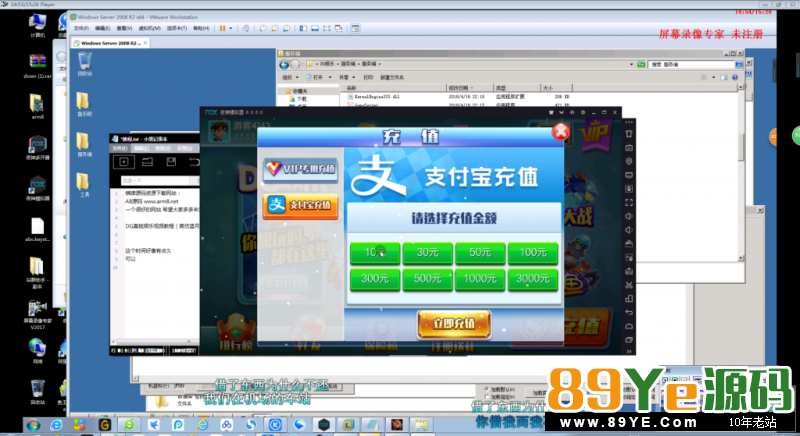Click Nox sidebar back arrow icon
800x436 pixels.
(x=629, y=312)
